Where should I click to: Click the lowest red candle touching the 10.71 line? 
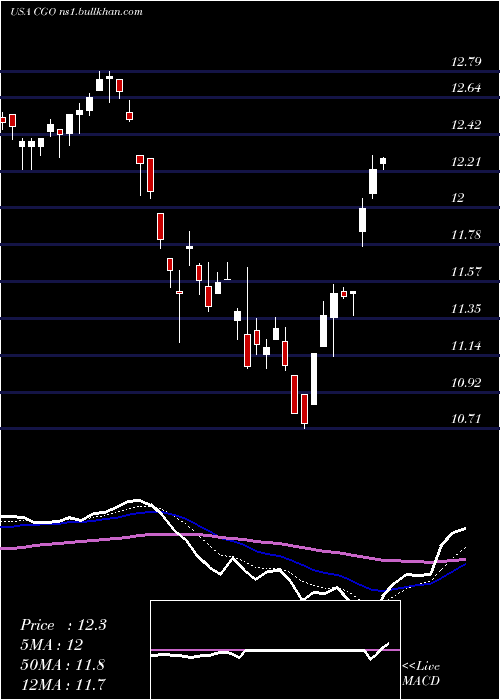[x=304, y=410]
